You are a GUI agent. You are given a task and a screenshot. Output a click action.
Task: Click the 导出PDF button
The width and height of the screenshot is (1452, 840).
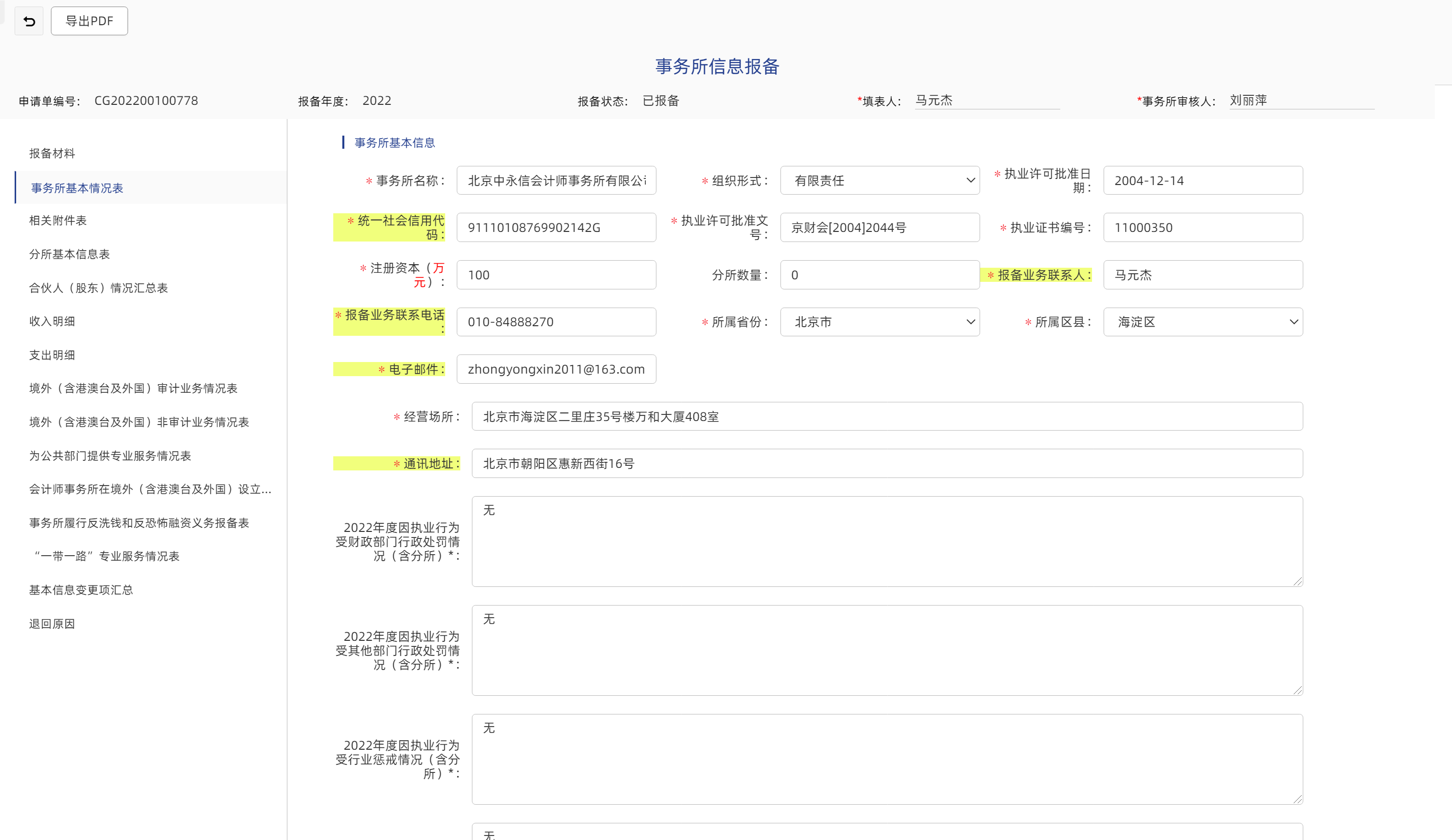tap(89, 21)
